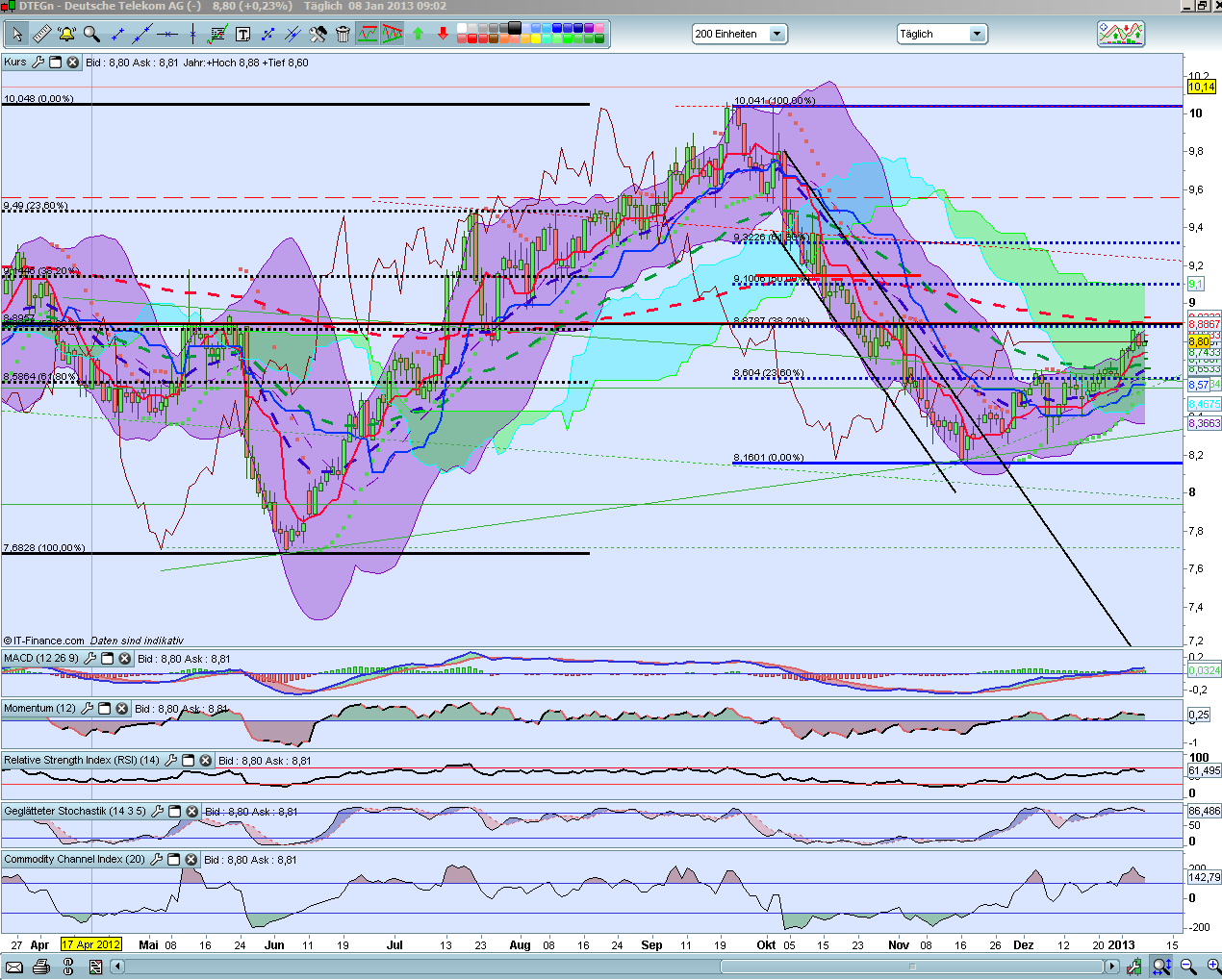Toggle the line chart style button
Viewport: 1222px width, 980px height.
[x=368, y=35]
